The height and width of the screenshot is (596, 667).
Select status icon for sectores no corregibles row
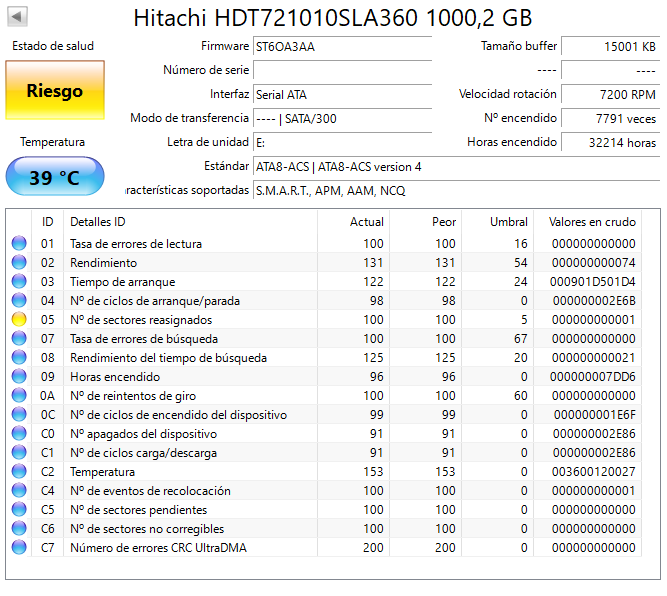point(19,528)
